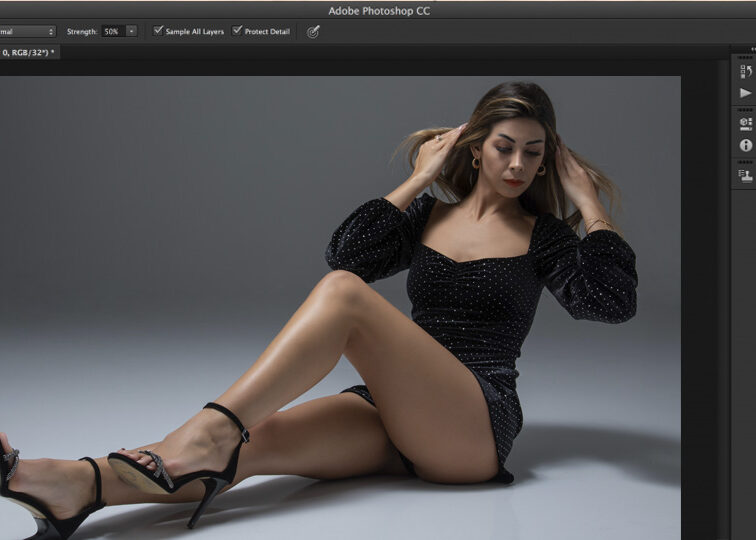
Task: Click the grip handle above Properties icon
Action: coord(745,110)
